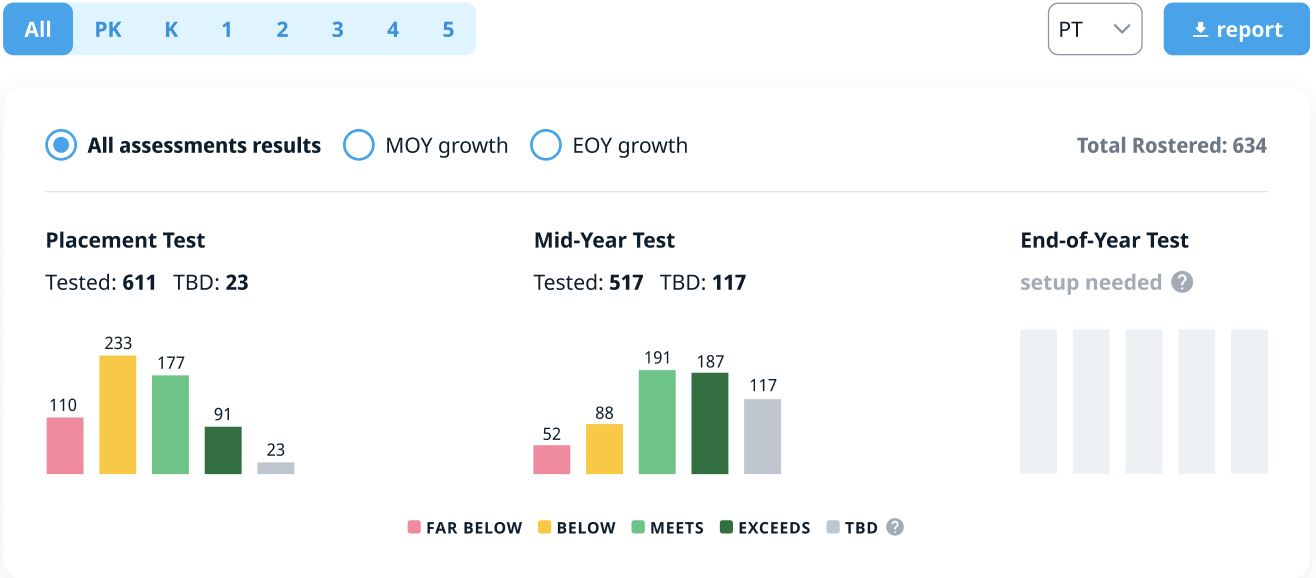Click Mid-Year Test gray TBD bar 117

coord(762,436)
